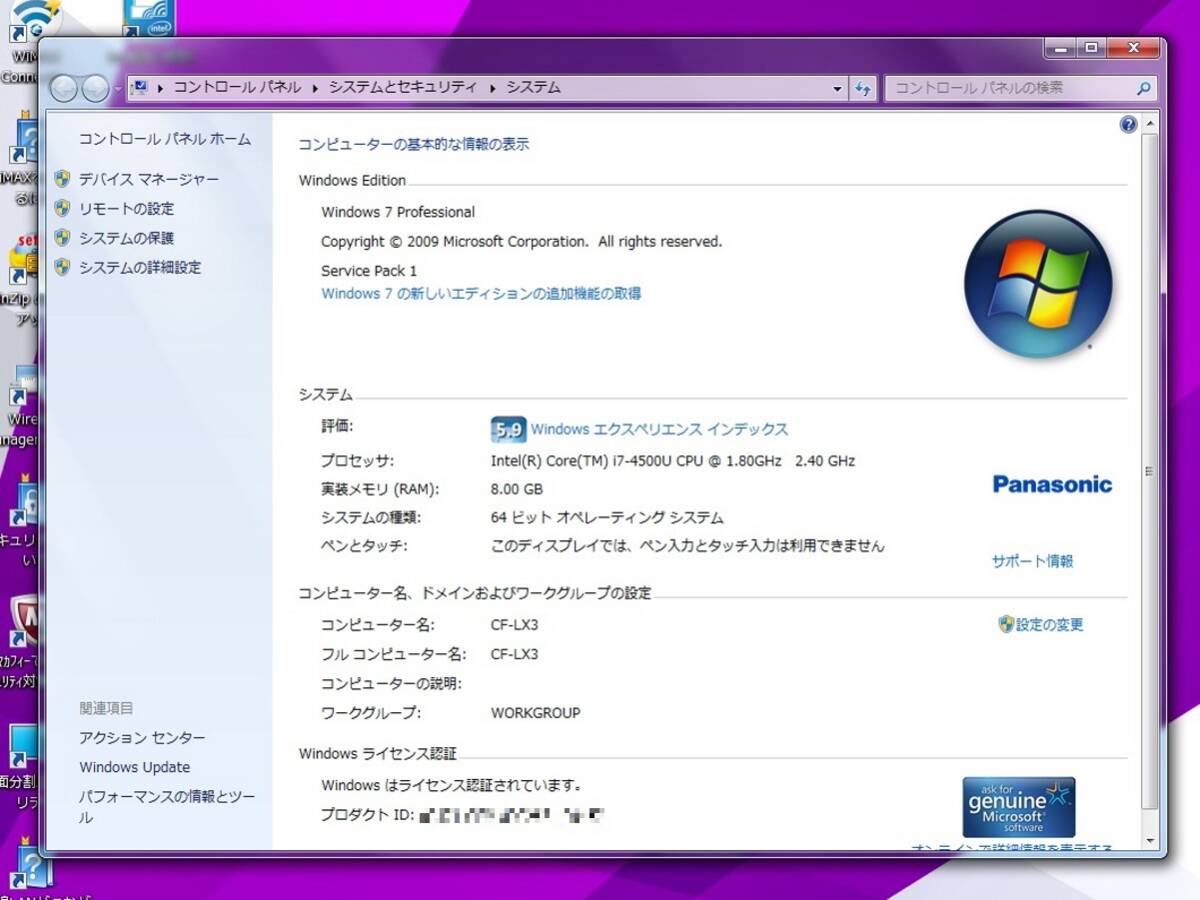The height and width of the screenshot is (900, 1200).
Task: Click scrollbar down arrow in System window
Action: [x=1150, y=839]
